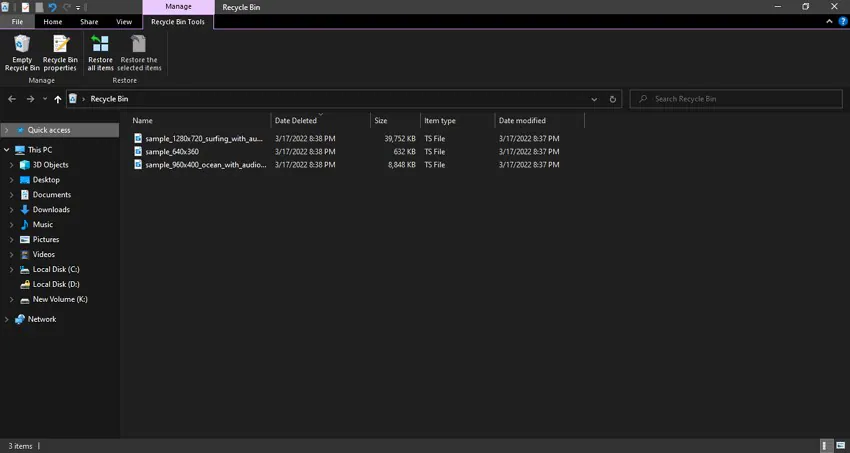Click the Properties quick access toolbar icon

click(25, 7)
